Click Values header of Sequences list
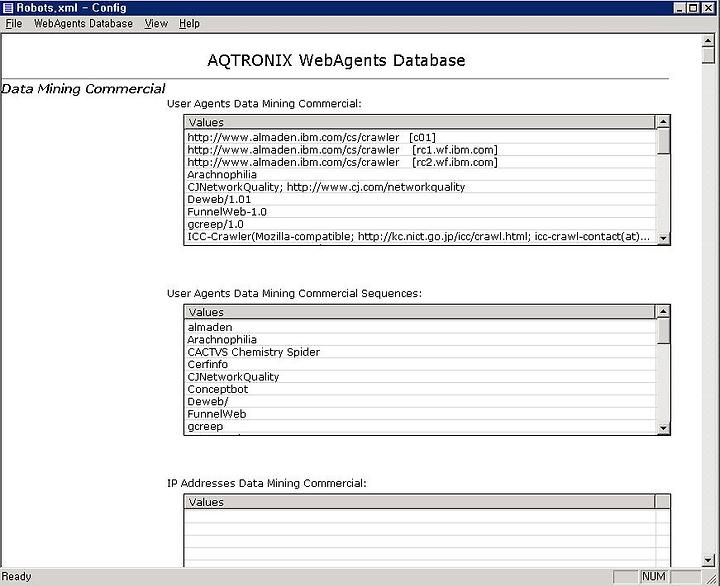 click(420, 312)
